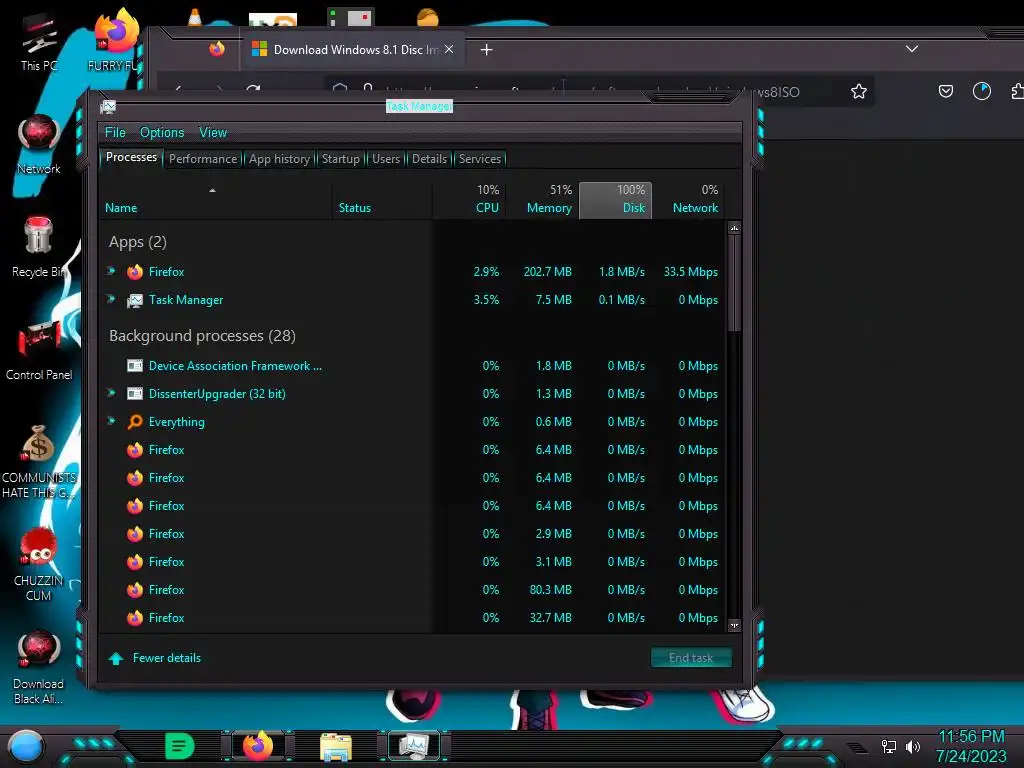Open the Options menu in Task Manager

[x=162, y=133]
